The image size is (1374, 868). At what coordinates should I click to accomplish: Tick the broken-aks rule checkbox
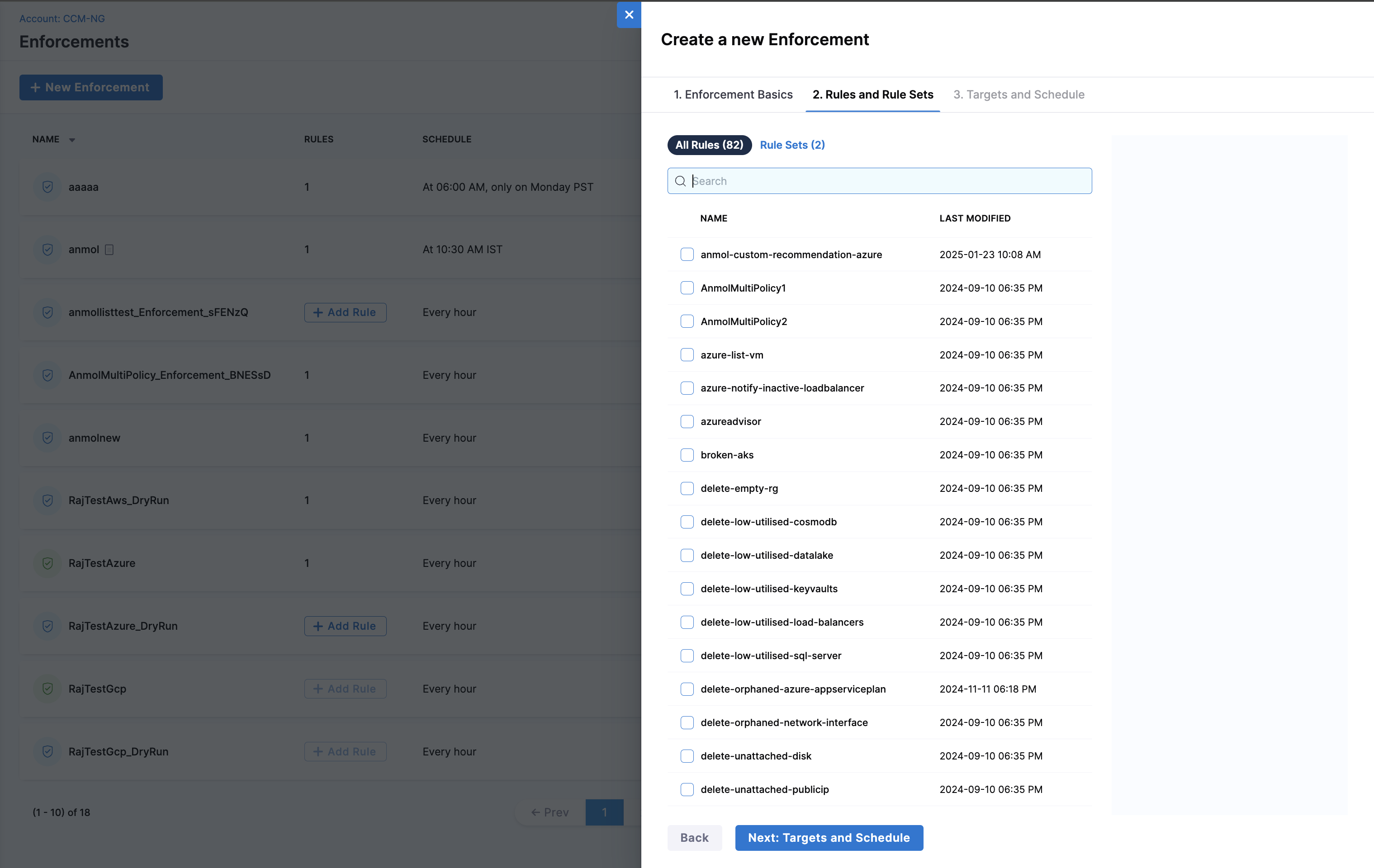(x=687, y=455)
